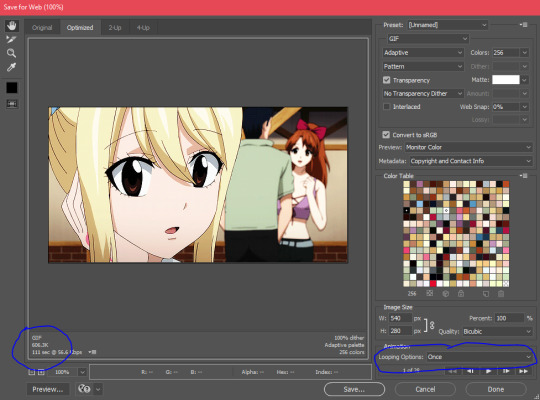Delete selected colors trash icon
Screen dimensions: 540x400
point(501,294)
